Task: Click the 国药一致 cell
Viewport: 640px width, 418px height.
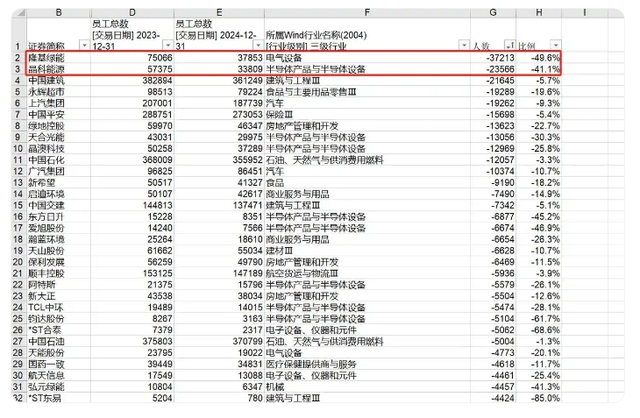Action: pyautogui.click(x=59, y=364)
